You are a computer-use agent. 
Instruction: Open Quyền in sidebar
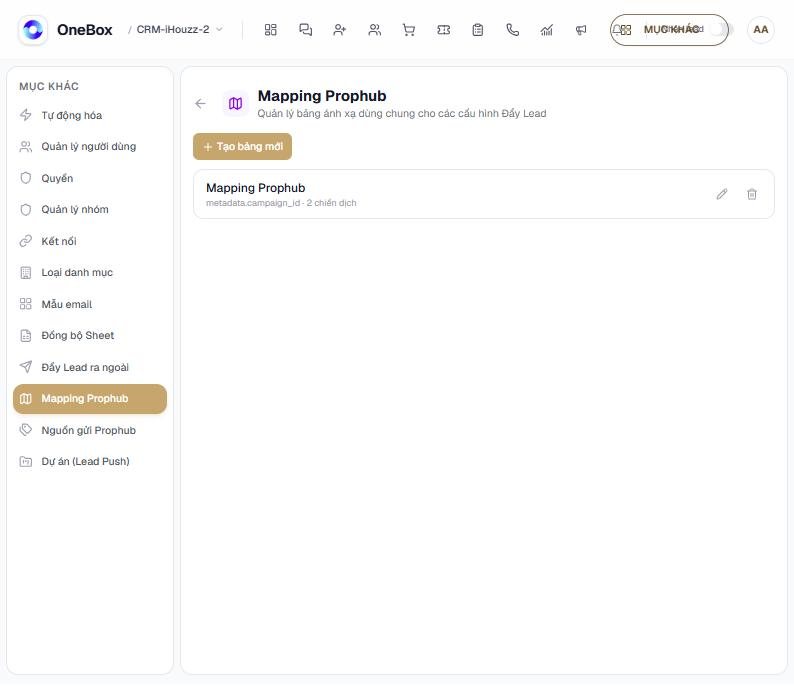tap(90, 178)
